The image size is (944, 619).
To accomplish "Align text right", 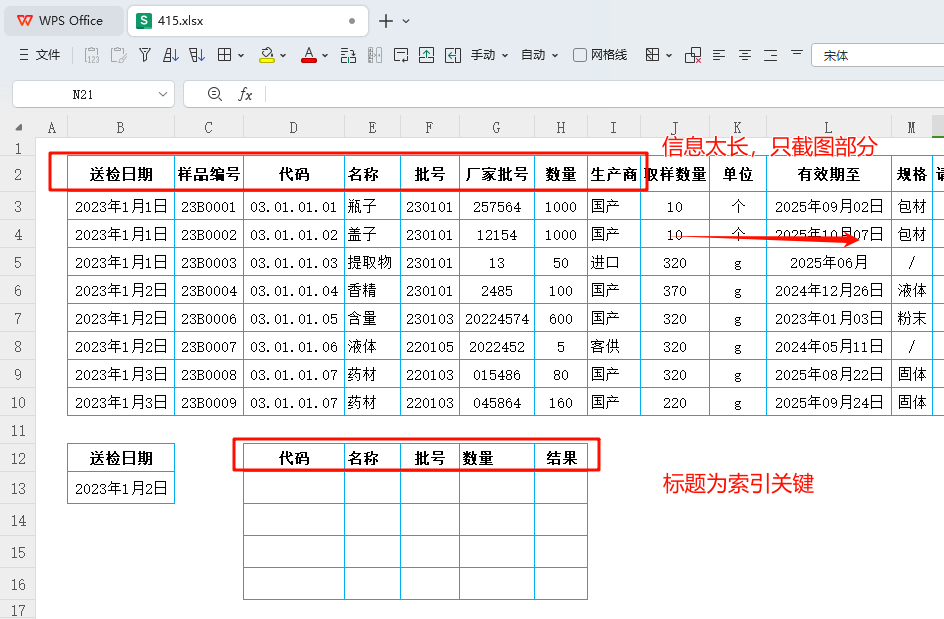I will [x=771, y=55].
